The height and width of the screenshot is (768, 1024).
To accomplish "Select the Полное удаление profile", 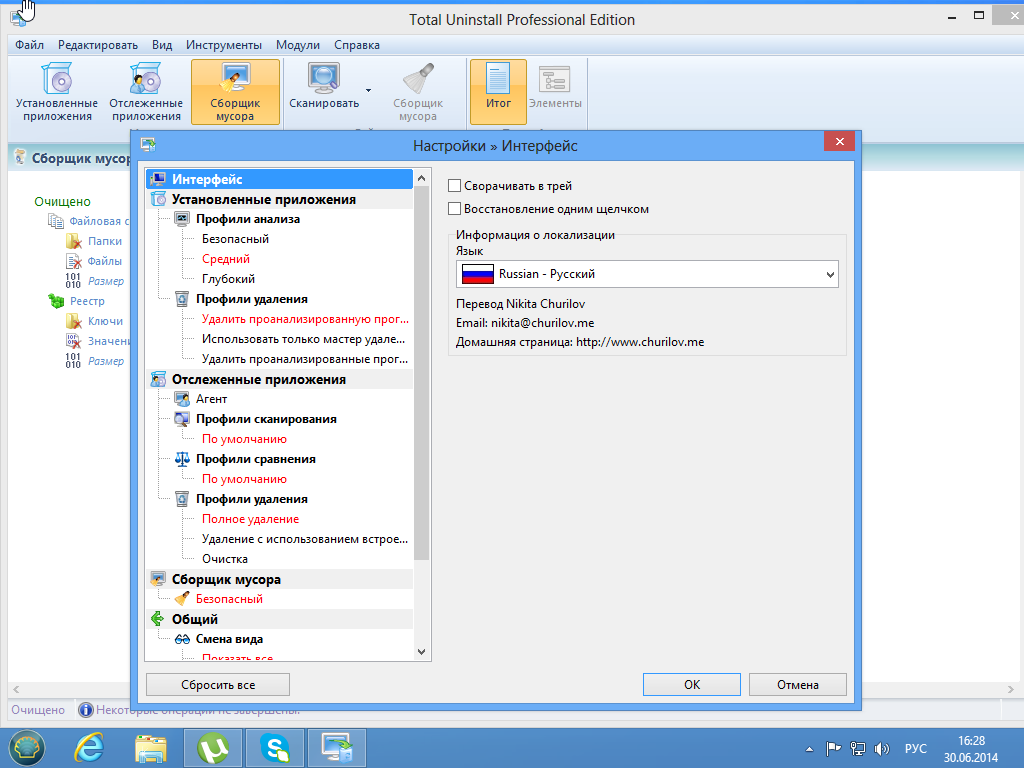I will pos(250,519).
